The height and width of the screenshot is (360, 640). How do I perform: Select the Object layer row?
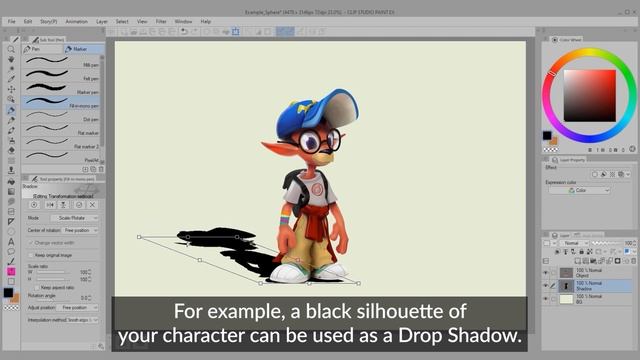588,273
